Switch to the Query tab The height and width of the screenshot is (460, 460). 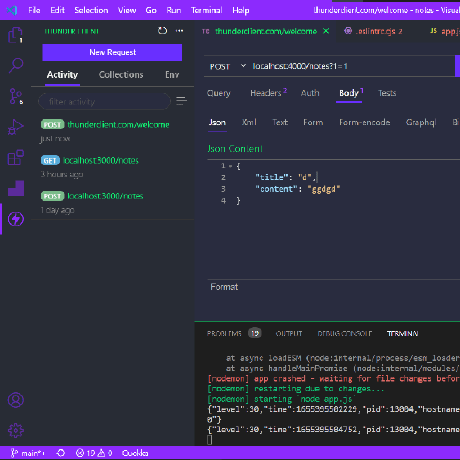pyautogui.click(x=219, y=93)
